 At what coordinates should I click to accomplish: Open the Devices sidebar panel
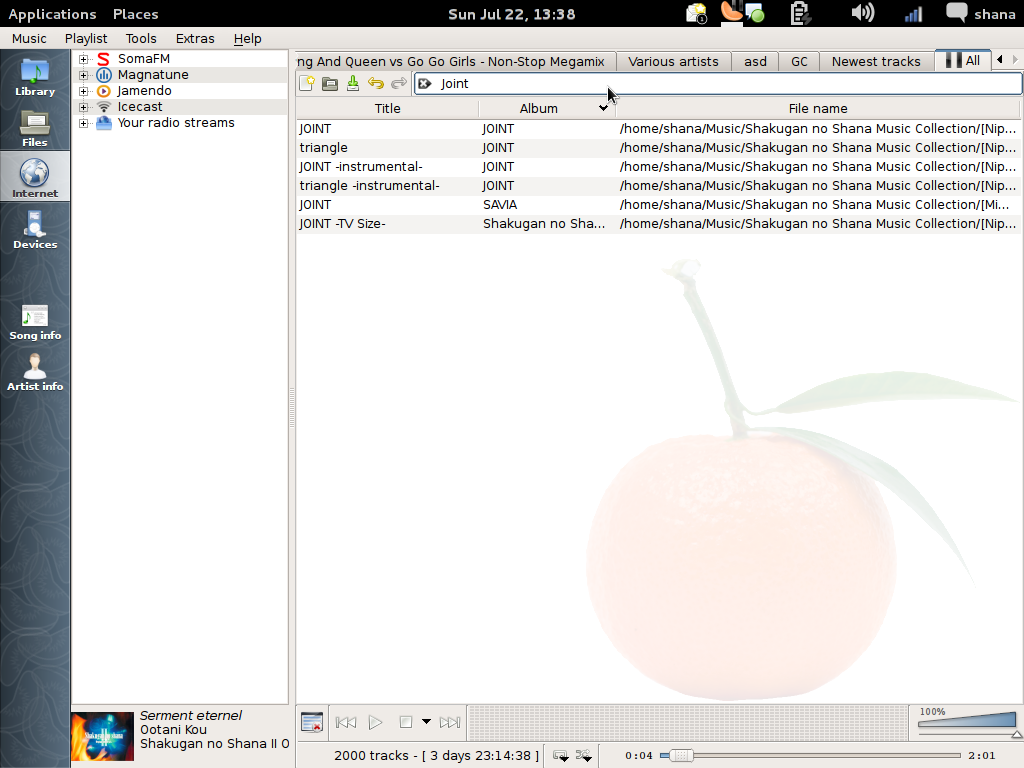pyautogui.click(x=35, y=229)
